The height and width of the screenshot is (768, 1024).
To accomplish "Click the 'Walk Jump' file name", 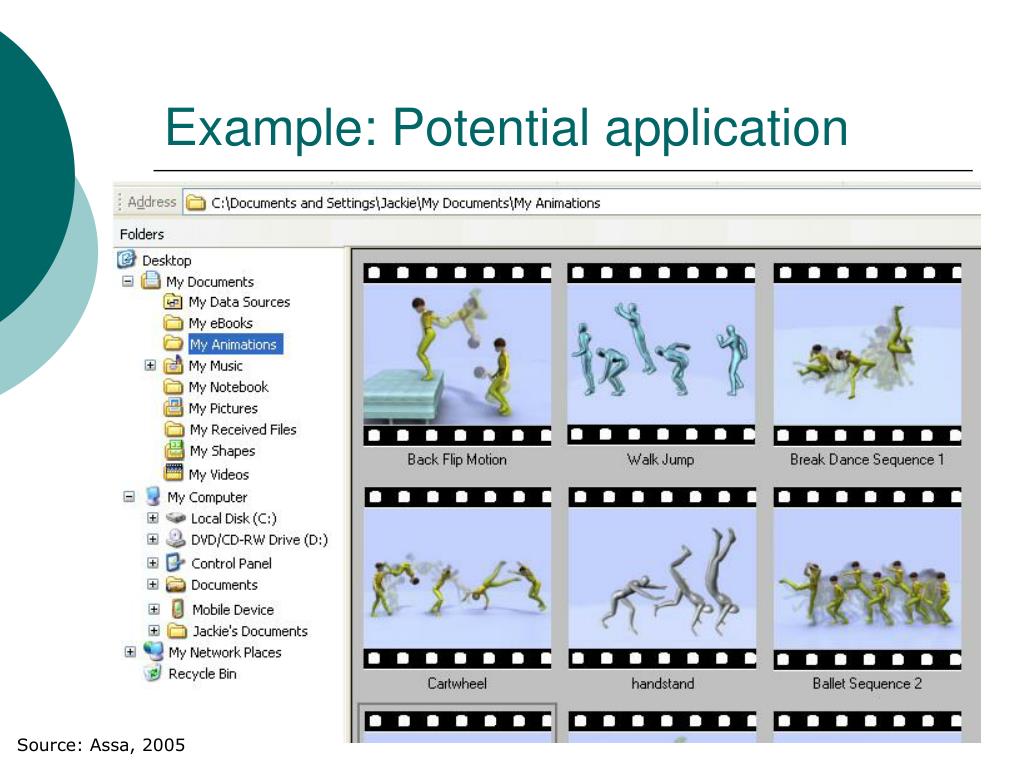I will (661, 460).
